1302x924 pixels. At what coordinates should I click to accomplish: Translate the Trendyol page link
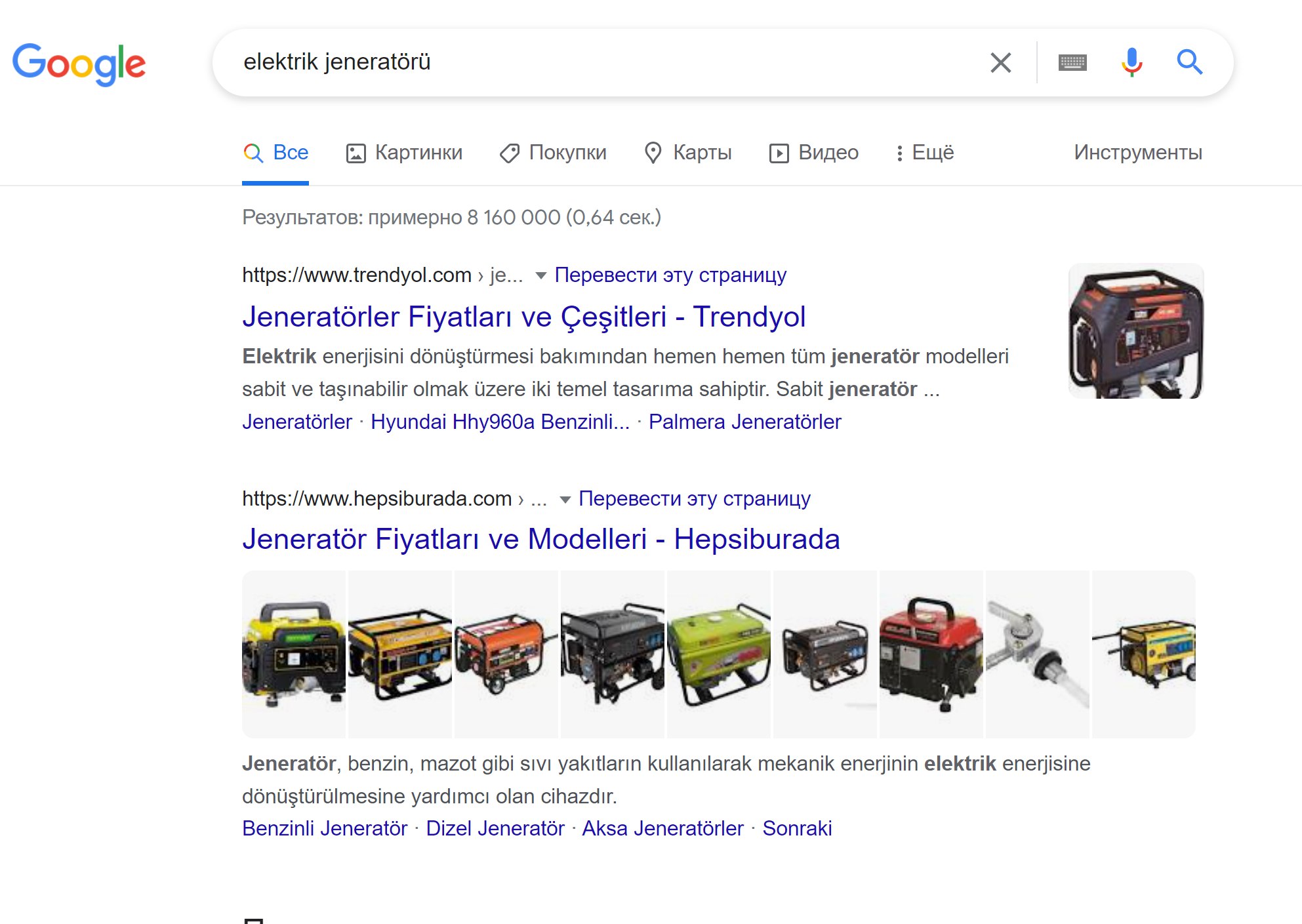[x=670, y=275]
